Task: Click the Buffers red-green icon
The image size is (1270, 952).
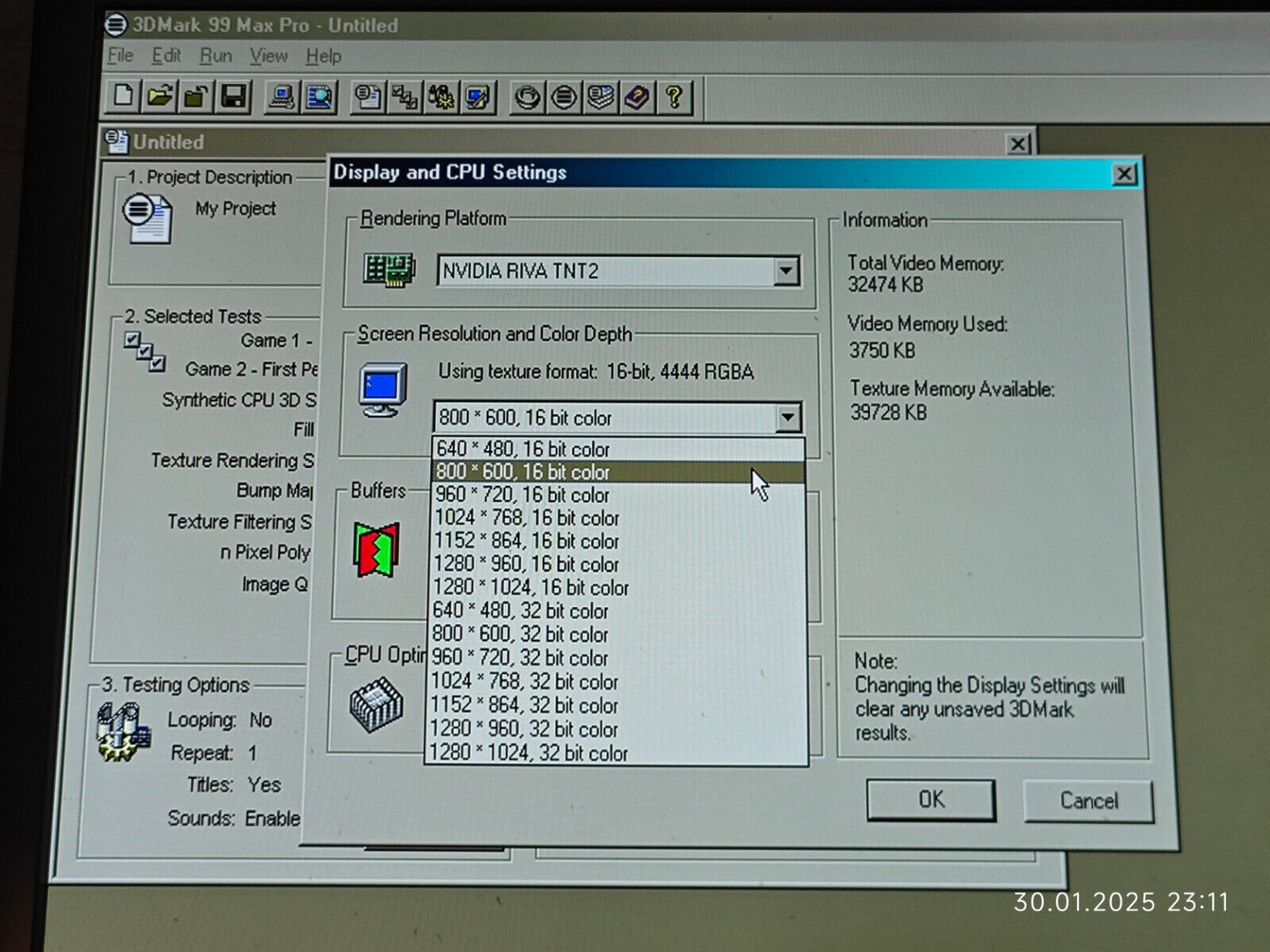Action: click(x=376, y=549)
